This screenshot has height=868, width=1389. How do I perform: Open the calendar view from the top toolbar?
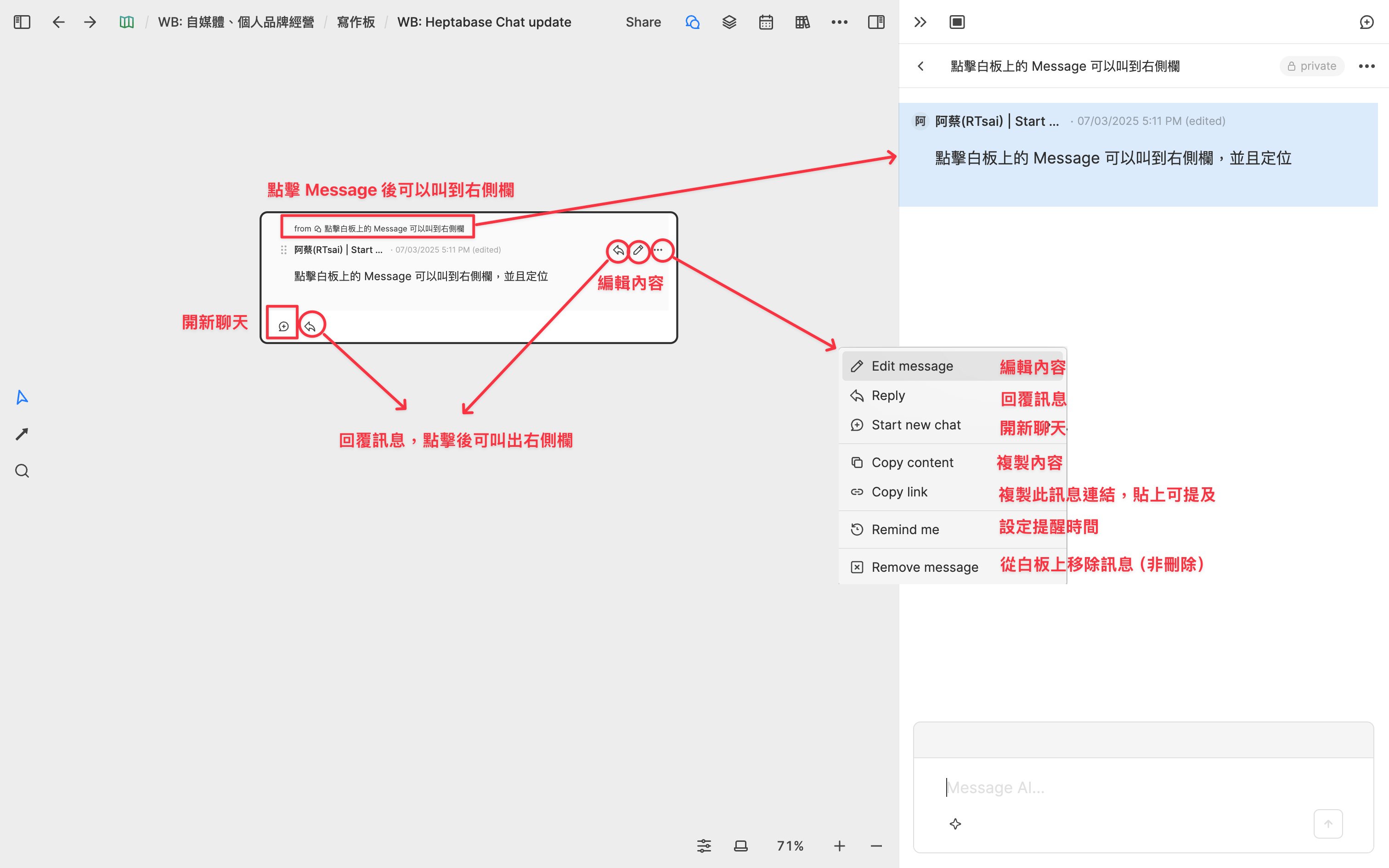766,22
